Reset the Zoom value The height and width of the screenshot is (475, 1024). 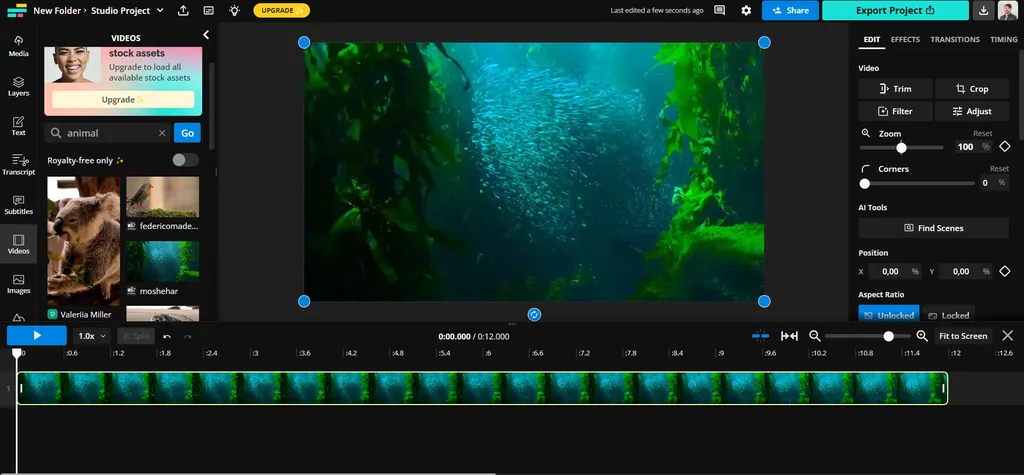point(982,133)
